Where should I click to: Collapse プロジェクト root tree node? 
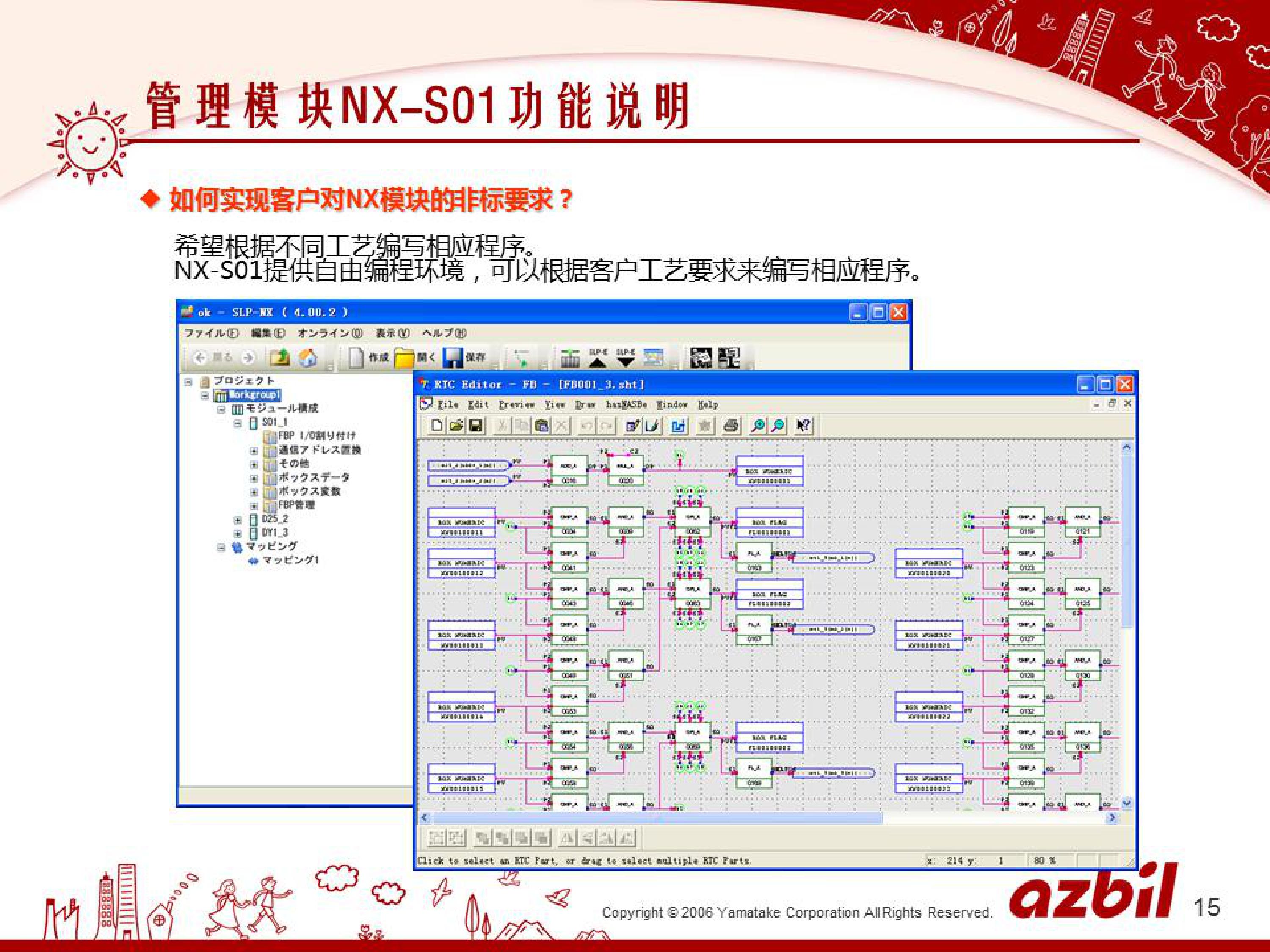(x=188, y=381)
